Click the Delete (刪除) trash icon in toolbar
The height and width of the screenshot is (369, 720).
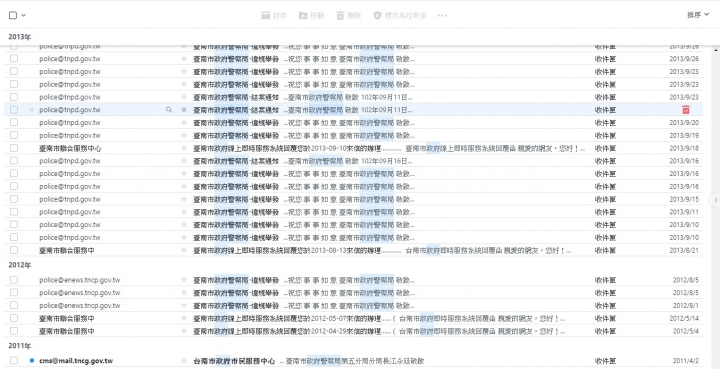tap(340, 15)
